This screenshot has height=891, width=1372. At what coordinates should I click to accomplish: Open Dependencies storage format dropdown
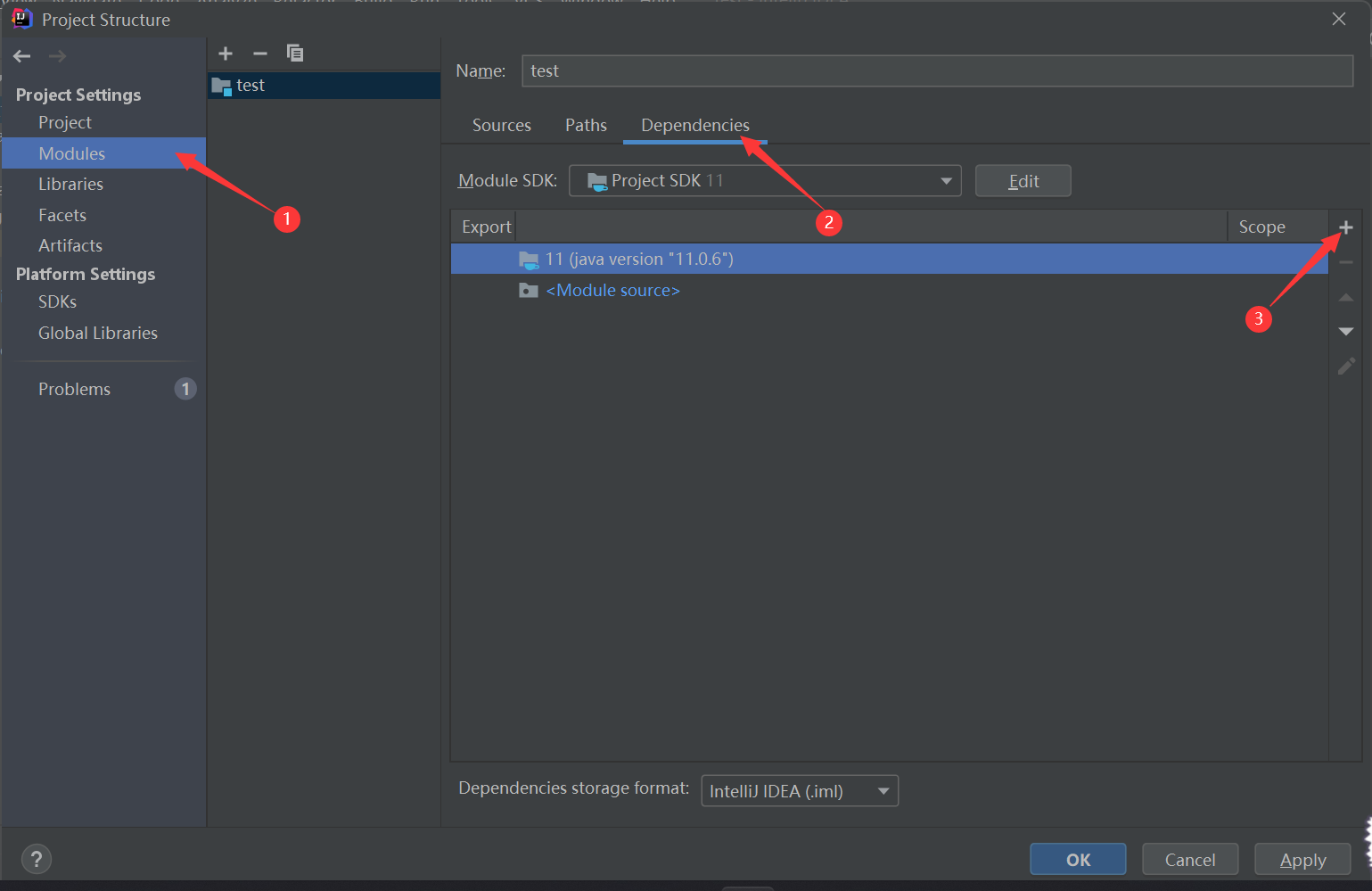click(800, 791)
